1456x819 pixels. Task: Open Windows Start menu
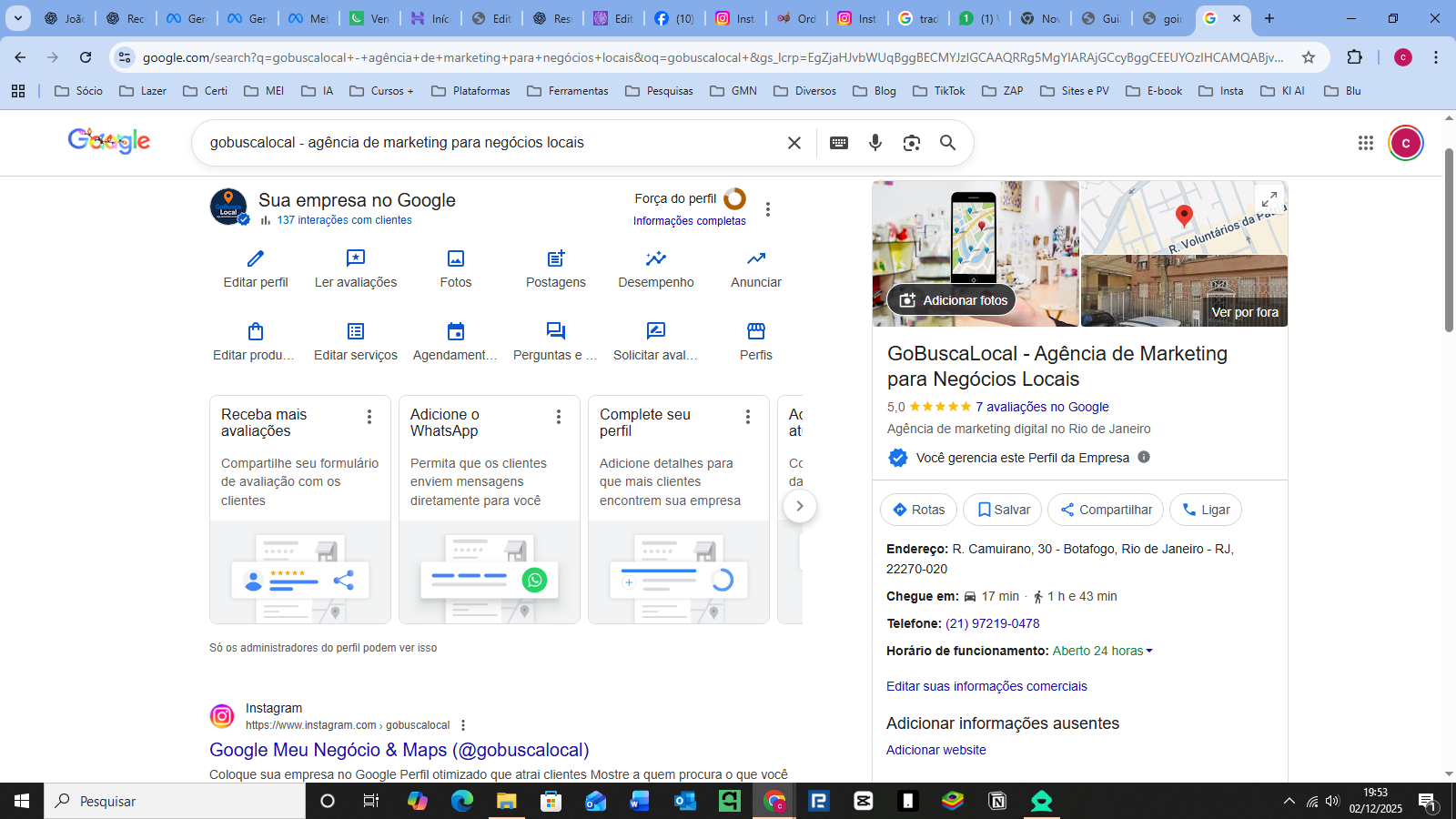click(22, 801)
